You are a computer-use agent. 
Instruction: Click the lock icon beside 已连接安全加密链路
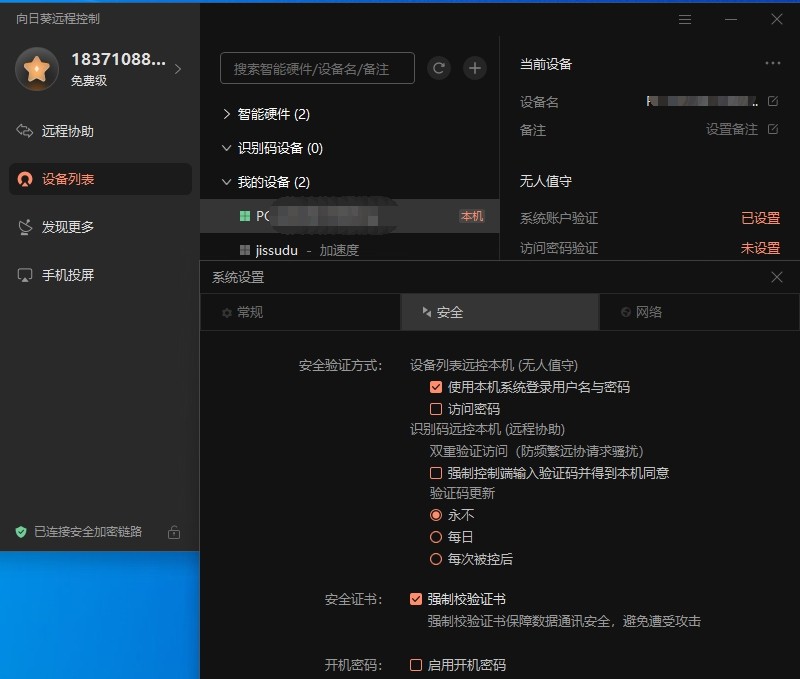point(172,533)
